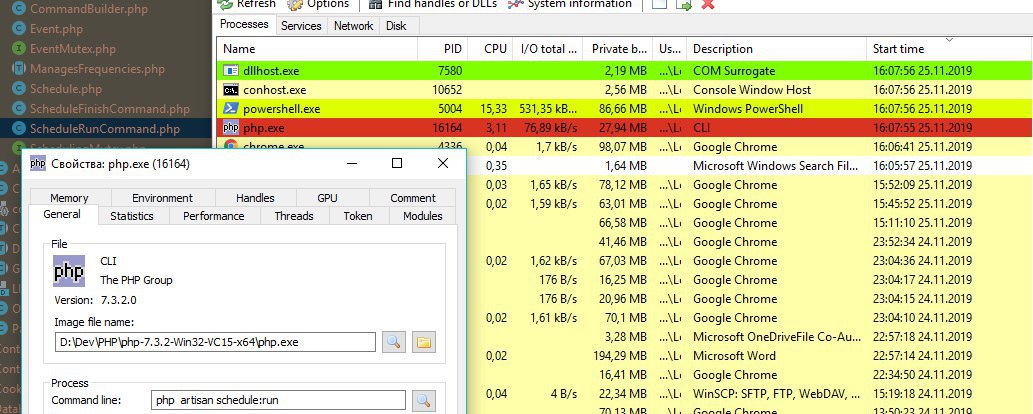Open ManagesFrequencies.php in project tree
Viewport: 1033px width, 414px height.
[98, 69]
